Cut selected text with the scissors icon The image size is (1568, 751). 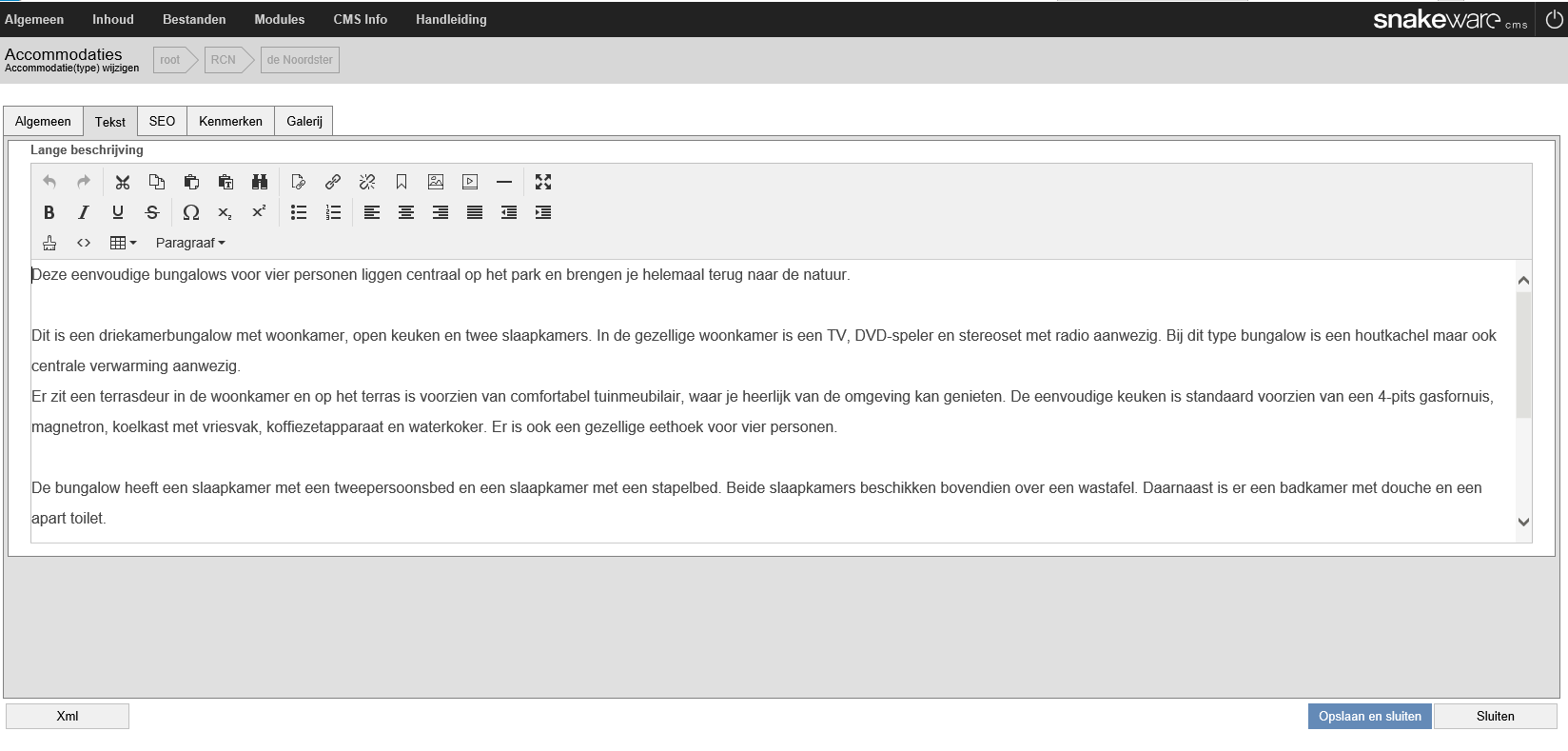(x=123, y=182)
